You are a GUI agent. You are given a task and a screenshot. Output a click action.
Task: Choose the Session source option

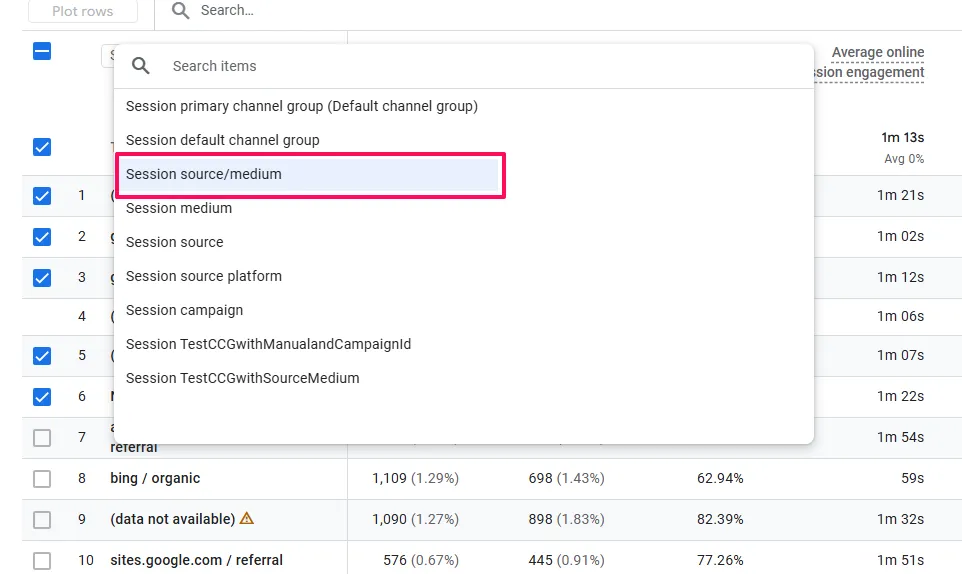click(x=175, y=242)
